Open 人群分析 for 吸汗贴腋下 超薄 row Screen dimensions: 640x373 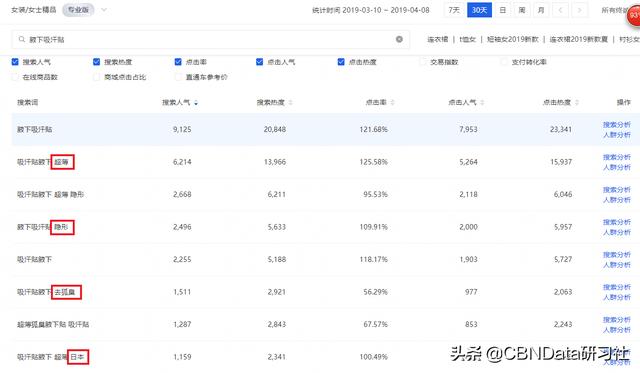pos(617,167)
